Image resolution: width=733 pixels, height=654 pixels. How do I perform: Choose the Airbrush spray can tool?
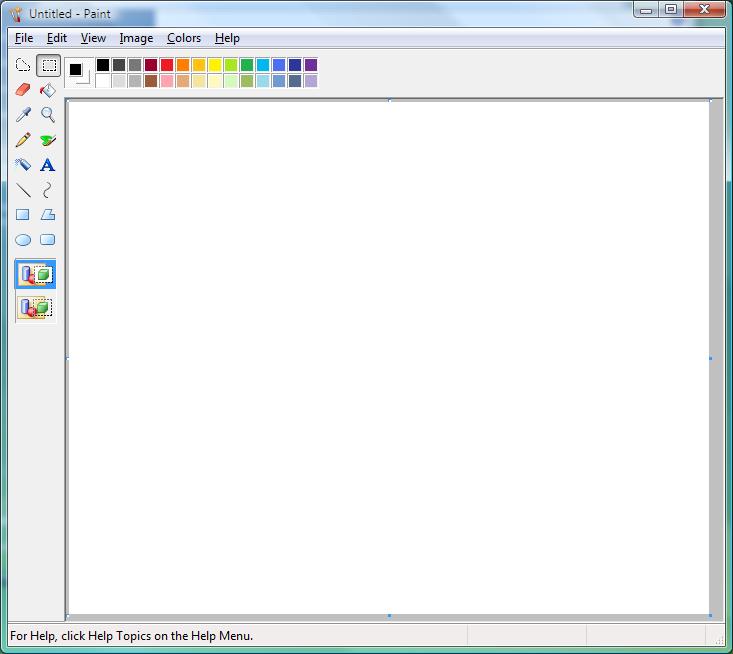[x=23, y=165]
